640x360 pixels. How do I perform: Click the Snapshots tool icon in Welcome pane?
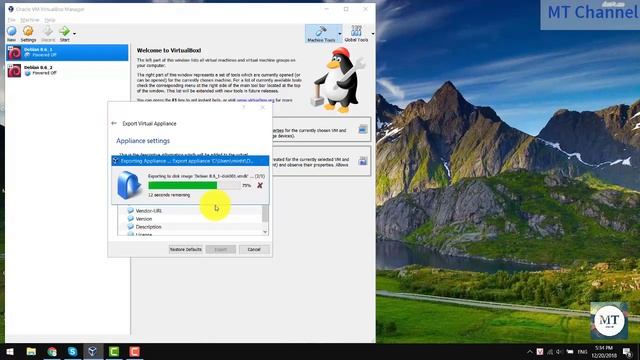(362, 161)
